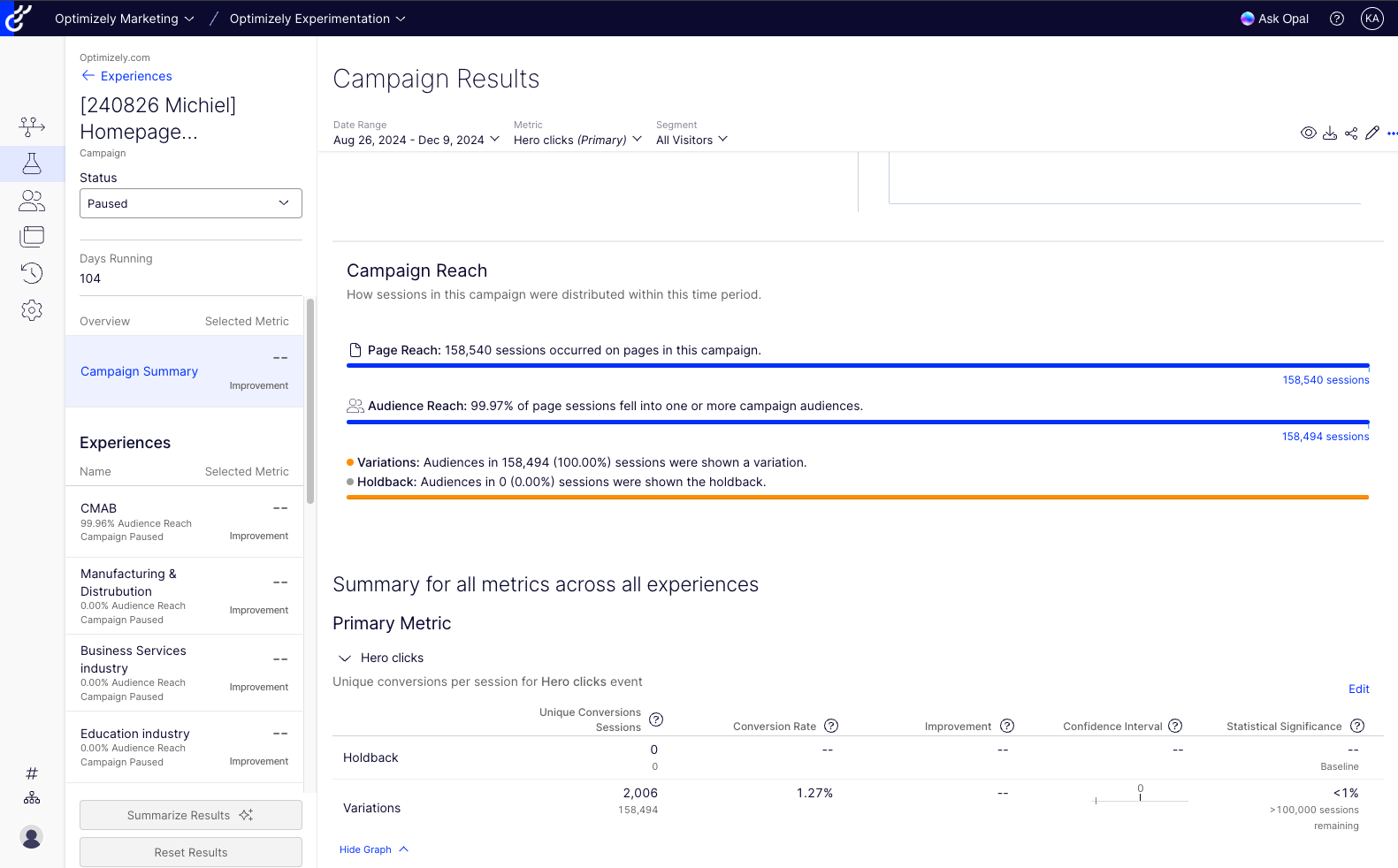Viewport: 1398px width, 868px height.
Task: Click the Ask Opal assistant button
Action: tap(1274, 19)
